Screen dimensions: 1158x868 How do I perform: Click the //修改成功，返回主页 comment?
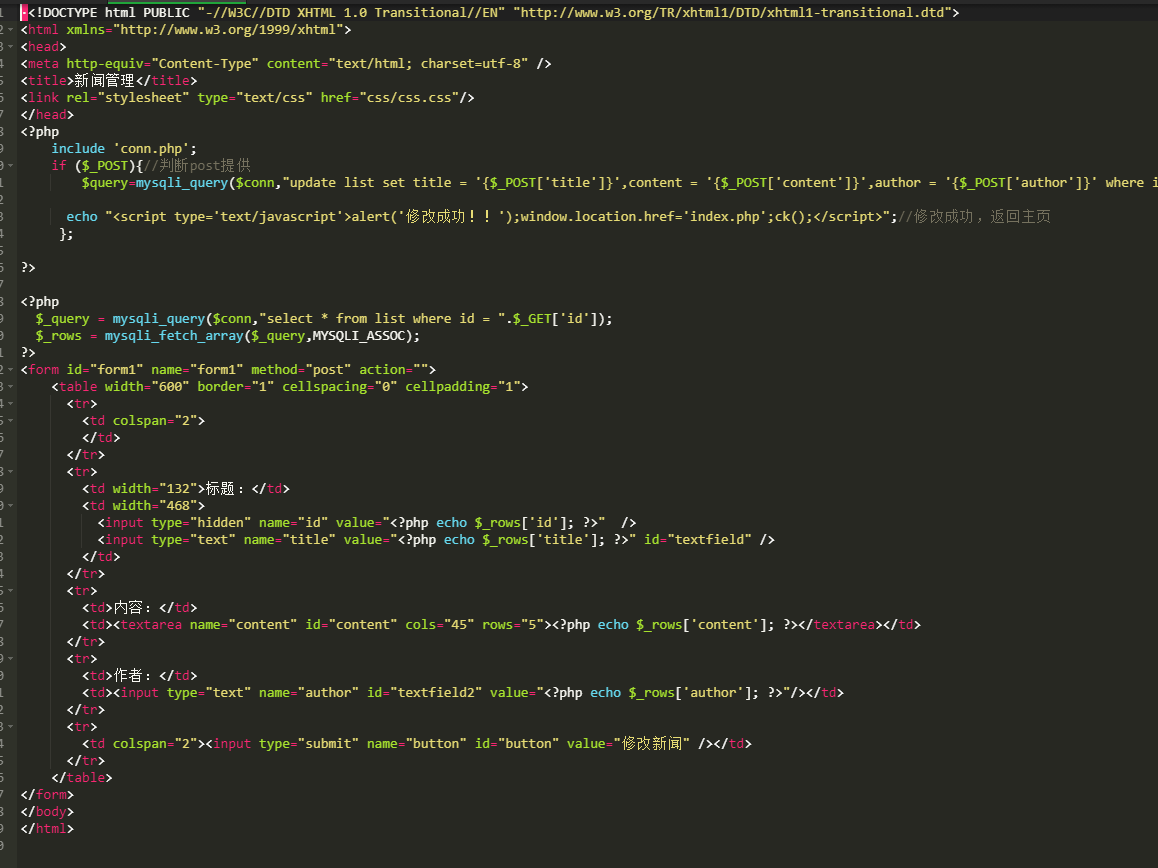(974, 216)
